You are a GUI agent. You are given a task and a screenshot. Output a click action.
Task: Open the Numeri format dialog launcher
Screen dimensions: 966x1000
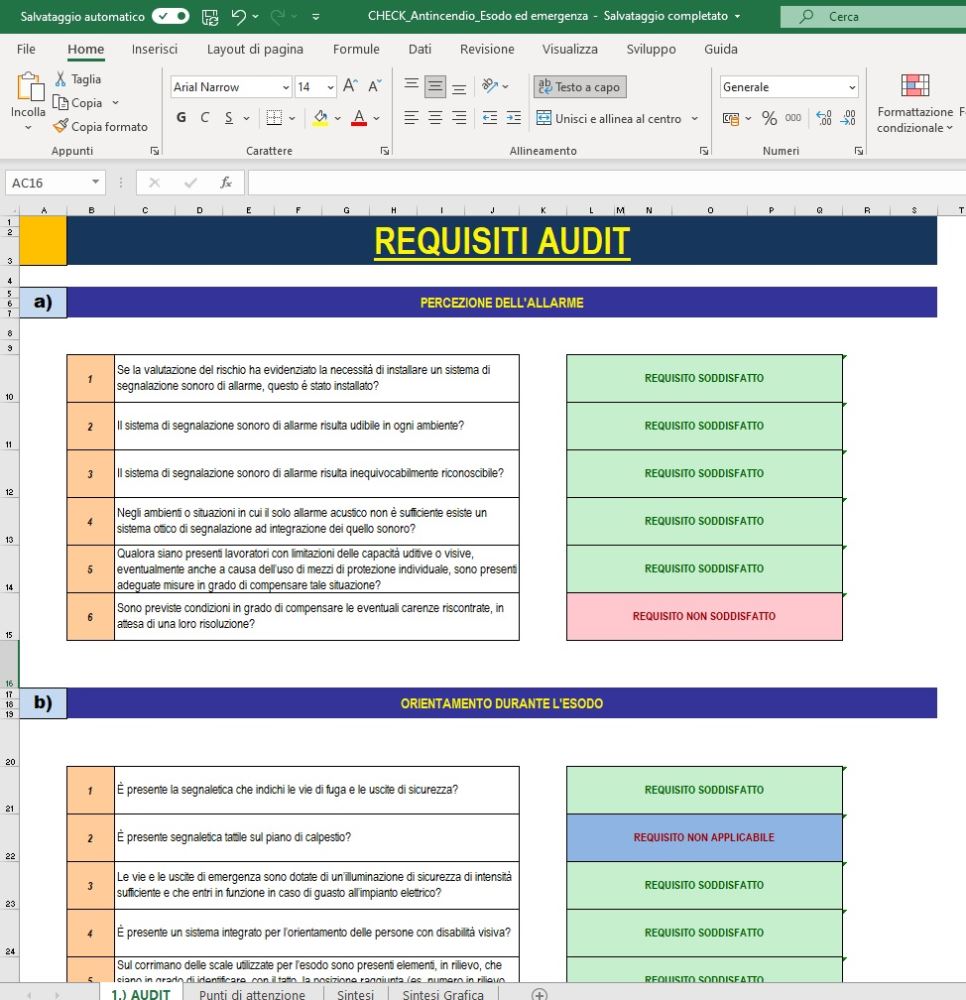pyautogui.click(x=859, y=151)
